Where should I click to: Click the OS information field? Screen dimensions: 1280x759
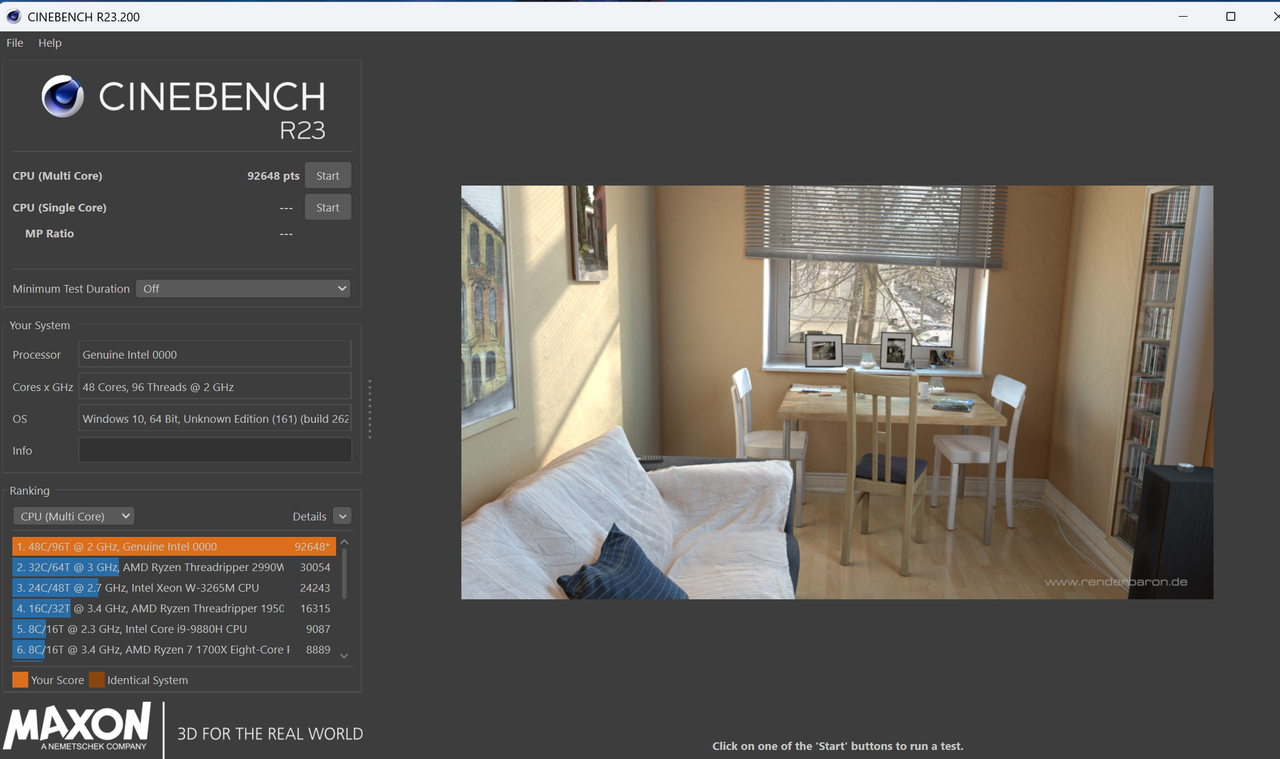(215, 418)
